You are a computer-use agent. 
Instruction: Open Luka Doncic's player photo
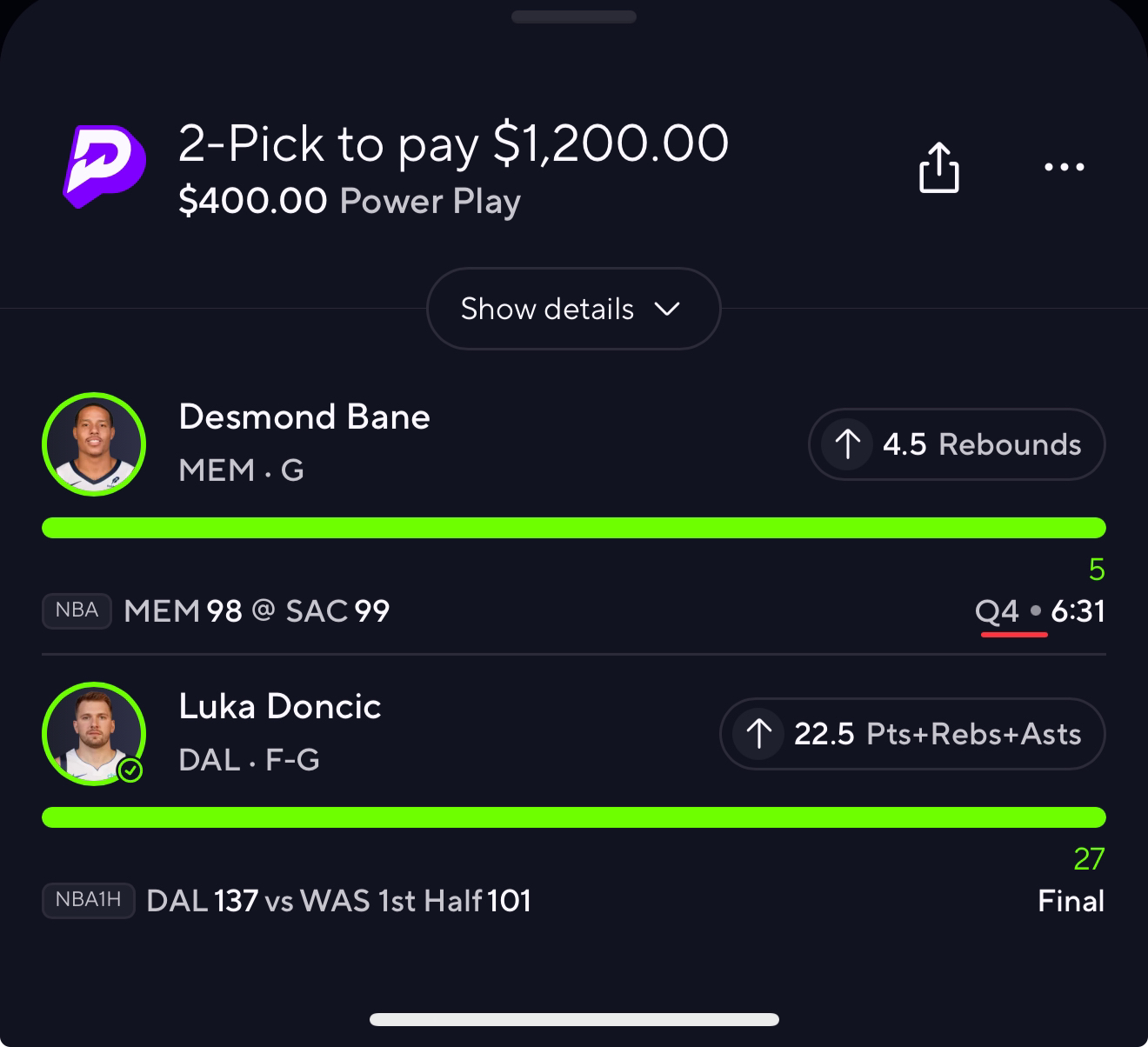(x=94, y=734)
